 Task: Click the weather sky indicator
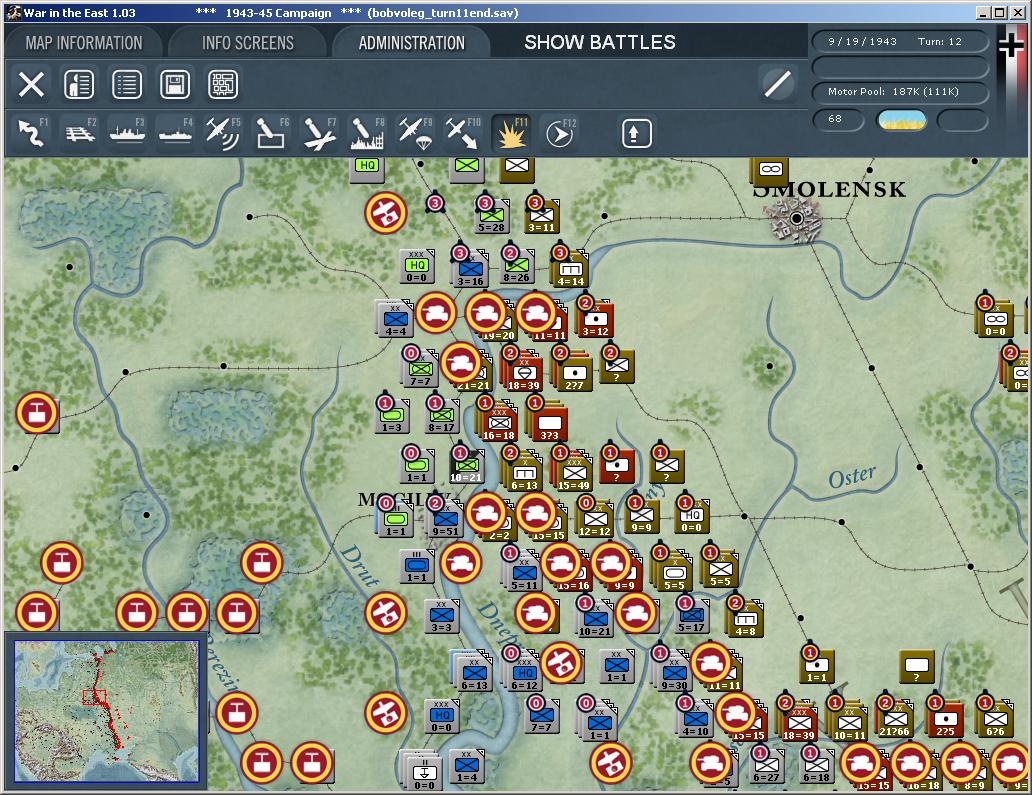coord(902,120)
